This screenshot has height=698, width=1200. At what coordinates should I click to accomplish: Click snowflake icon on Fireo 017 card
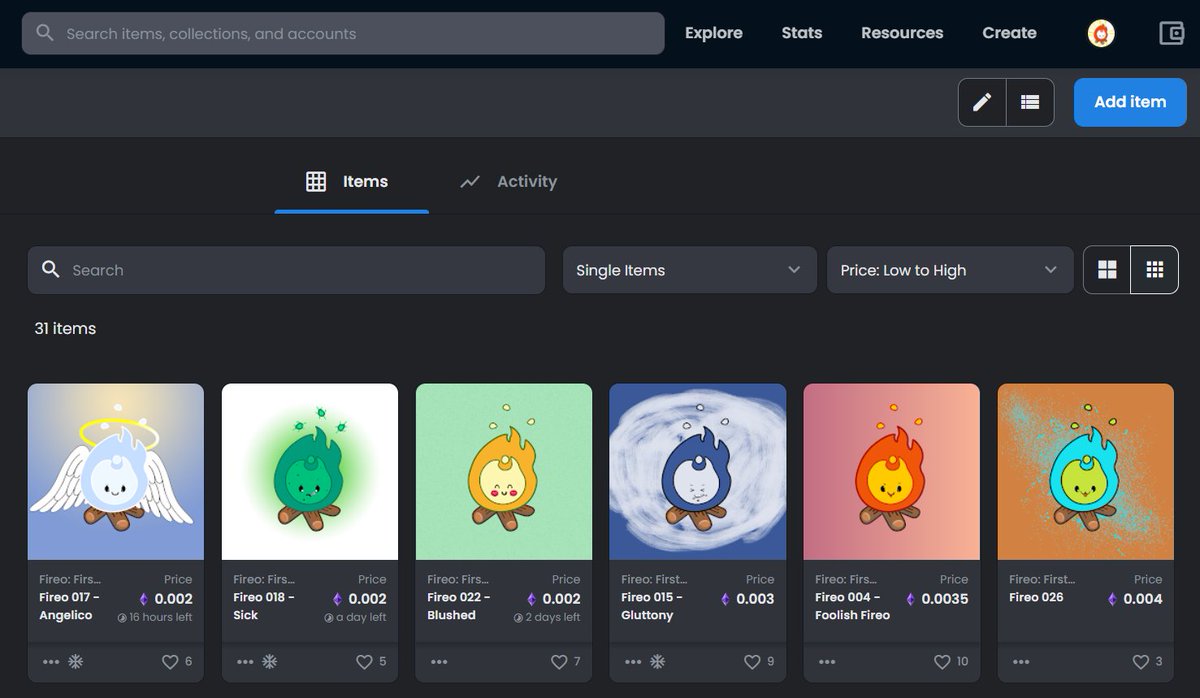[75, 662]
